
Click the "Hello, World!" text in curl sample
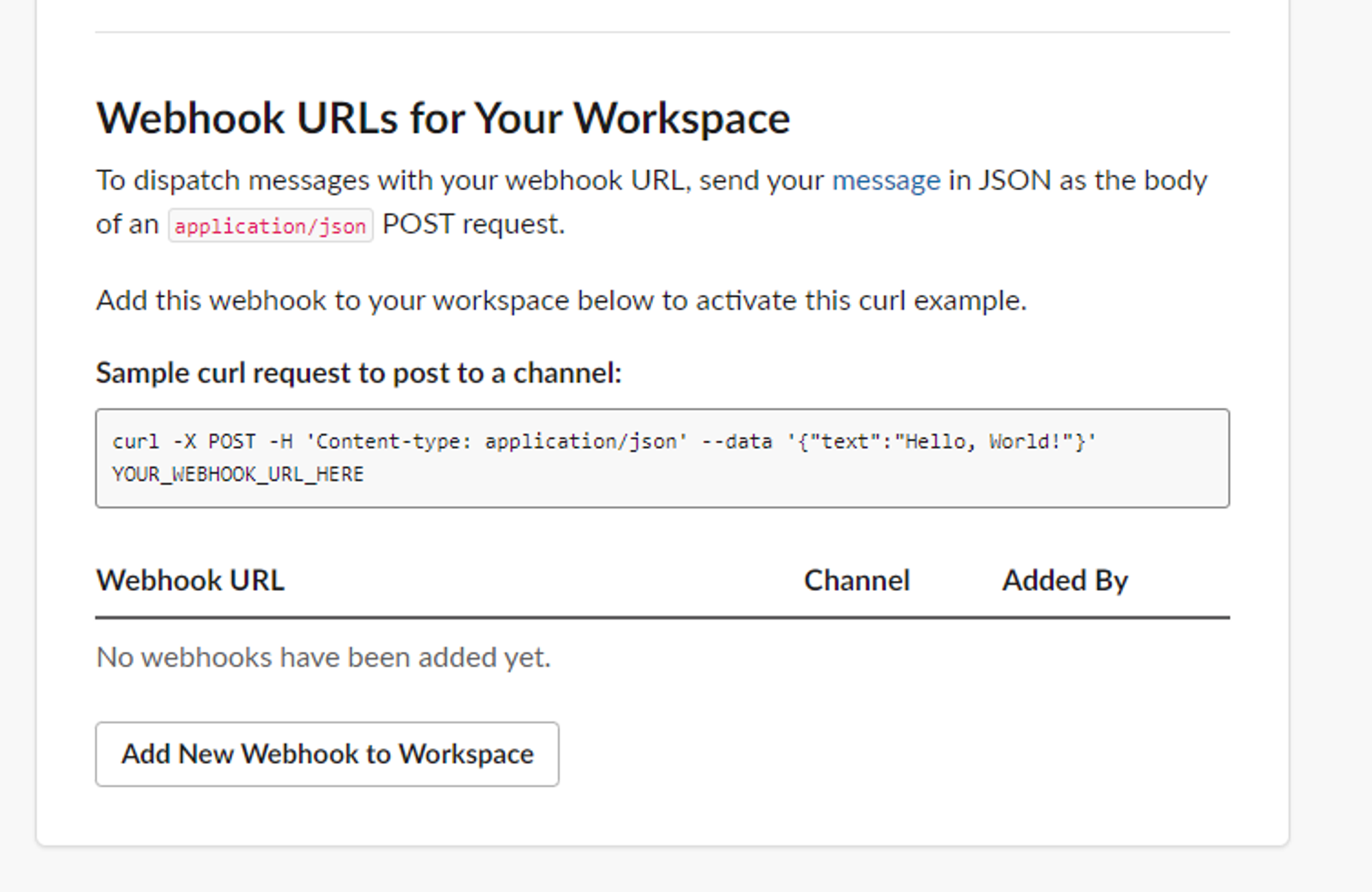tap(984, 442)
